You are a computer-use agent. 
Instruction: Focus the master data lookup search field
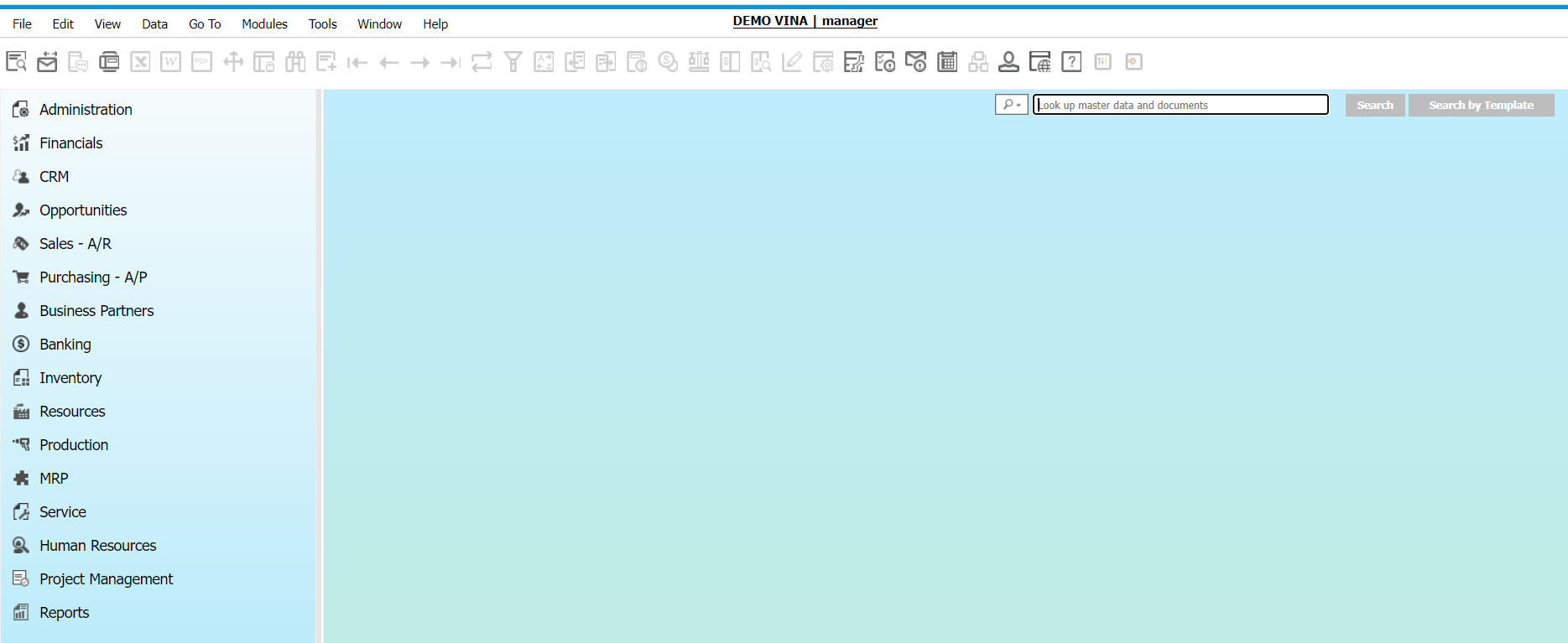click(x=1180, y=105)
